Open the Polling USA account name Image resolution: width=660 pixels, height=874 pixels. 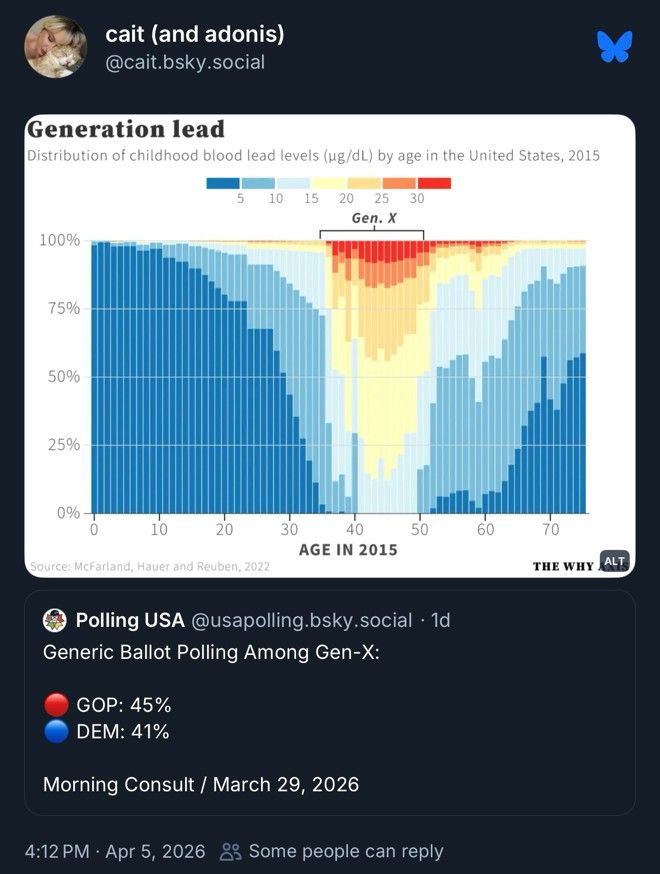point(130,620)
